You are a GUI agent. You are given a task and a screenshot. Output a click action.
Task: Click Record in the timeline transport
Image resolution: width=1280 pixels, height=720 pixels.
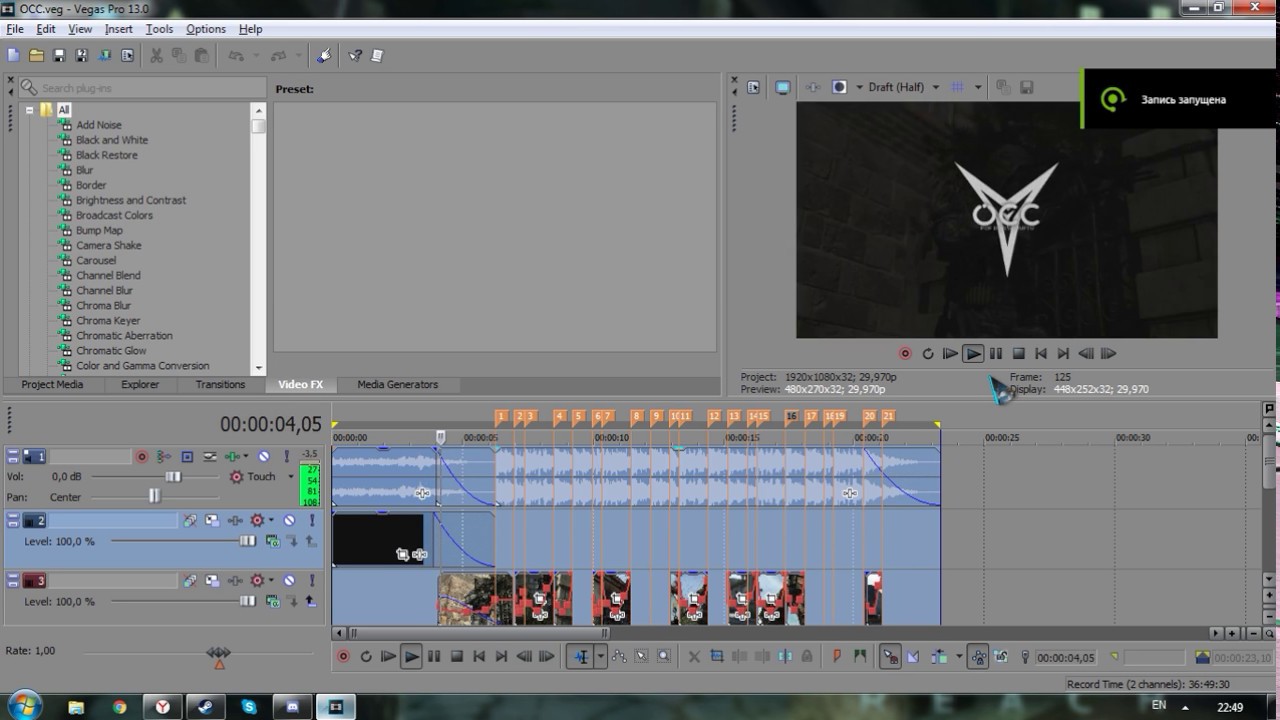343,657
